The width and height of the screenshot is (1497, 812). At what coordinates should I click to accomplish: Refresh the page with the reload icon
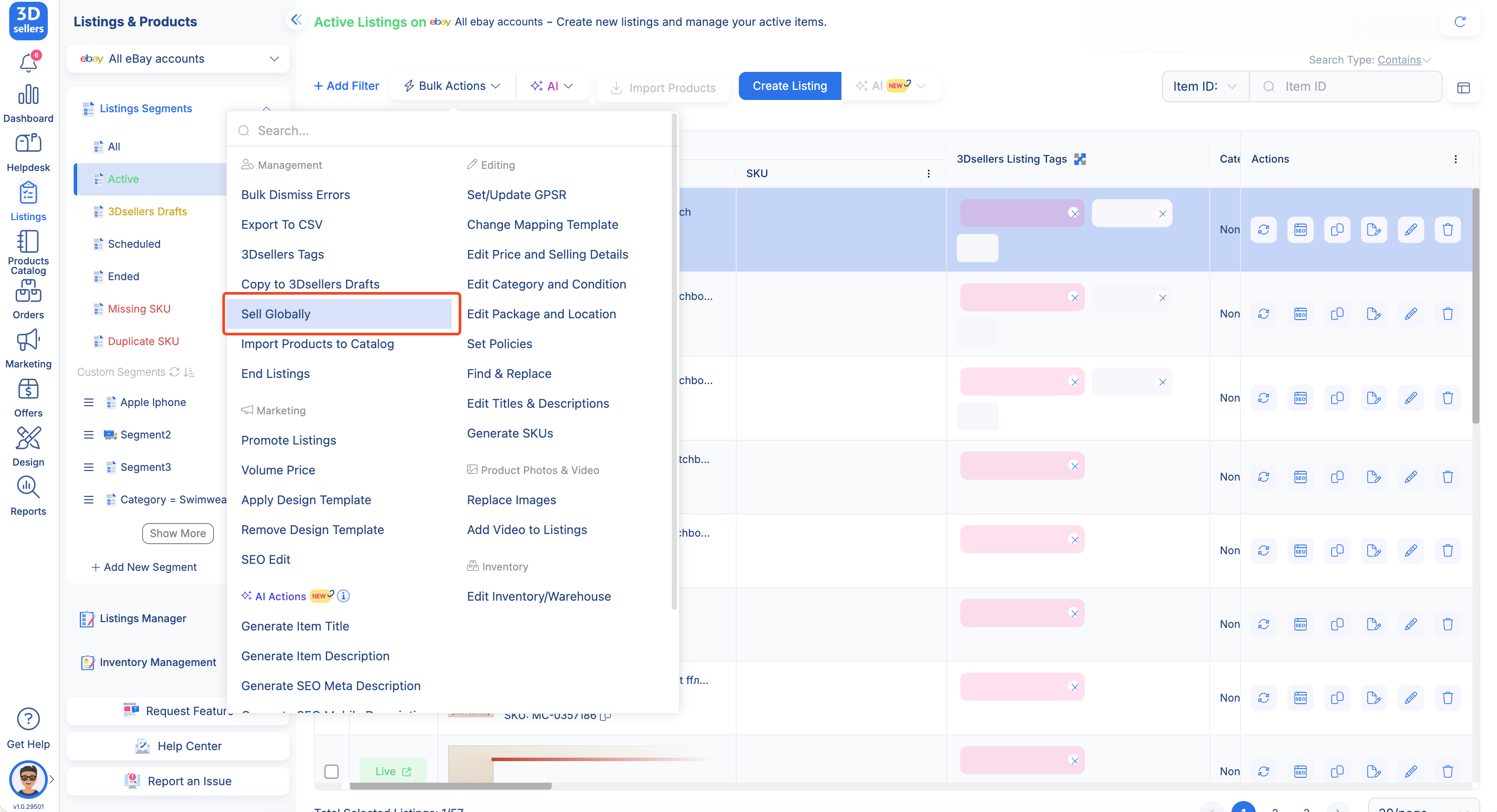[x=1461, y=21]
